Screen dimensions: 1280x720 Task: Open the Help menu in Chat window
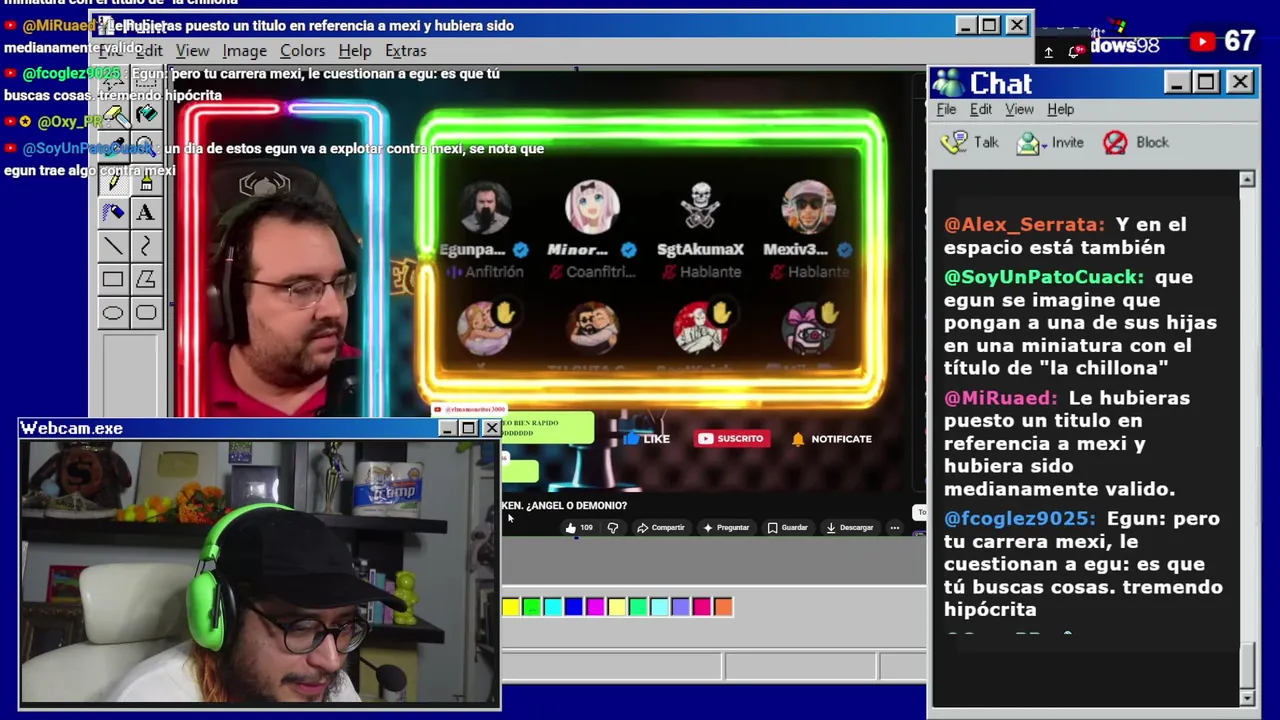click(1060, 109)
